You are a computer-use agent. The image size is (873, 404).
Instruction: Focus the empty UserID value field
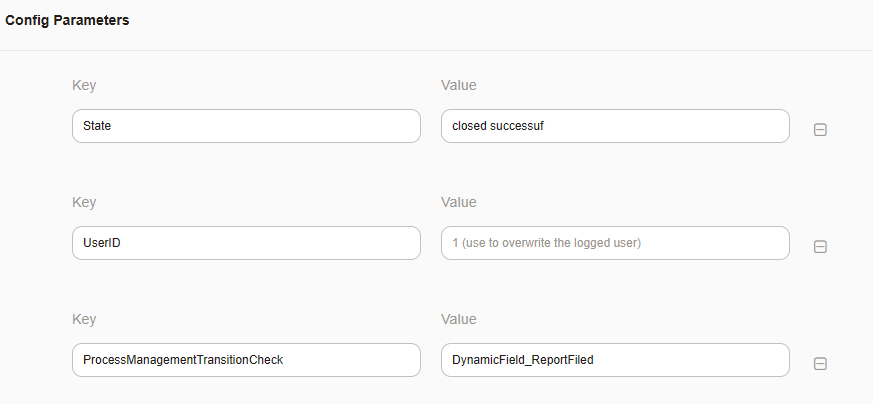point(614,243)
